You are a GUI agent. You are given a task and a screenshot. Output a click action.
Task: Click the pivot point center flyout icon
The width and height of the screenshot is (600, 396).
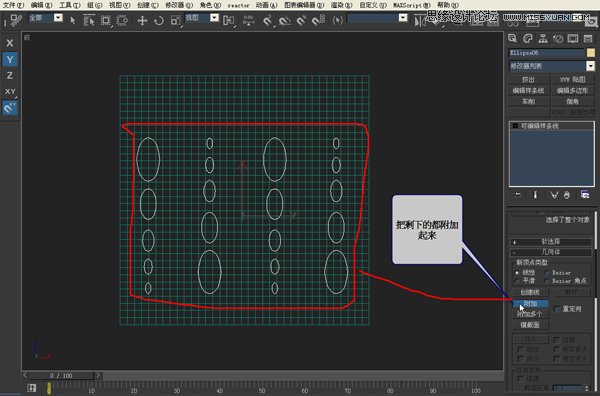point(228,20)
